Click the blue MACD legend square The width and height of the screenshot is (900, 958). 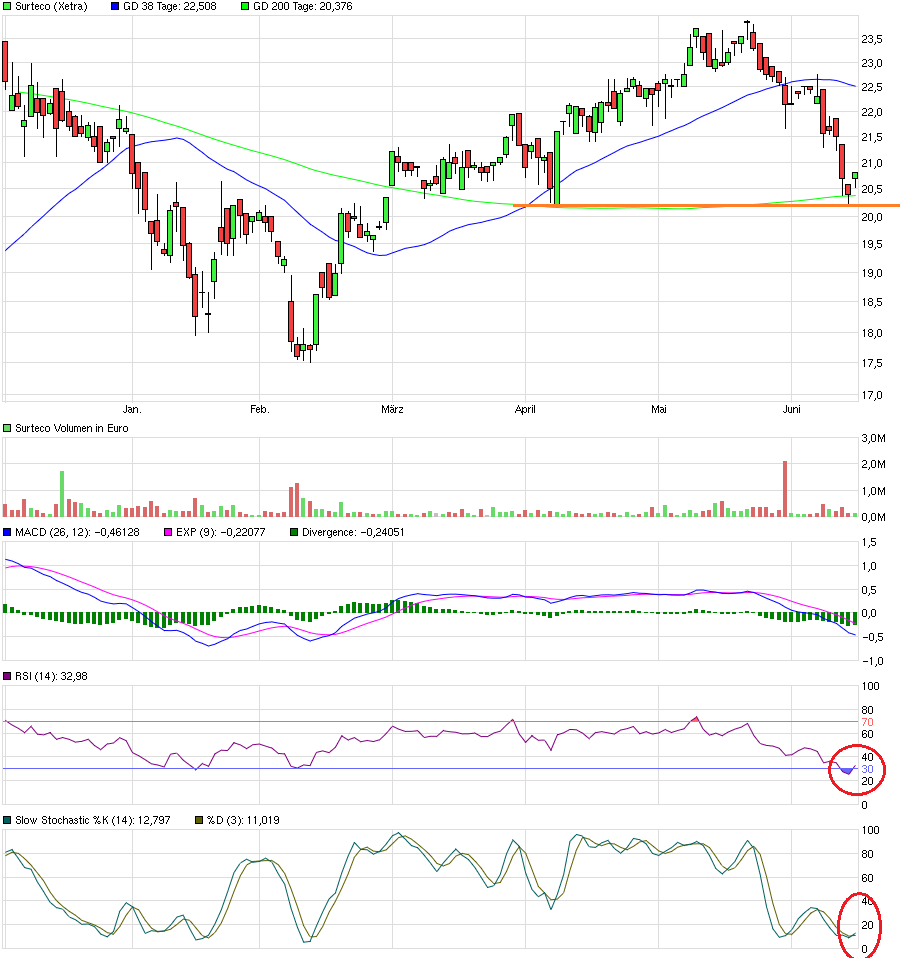[x=8, y=530]
